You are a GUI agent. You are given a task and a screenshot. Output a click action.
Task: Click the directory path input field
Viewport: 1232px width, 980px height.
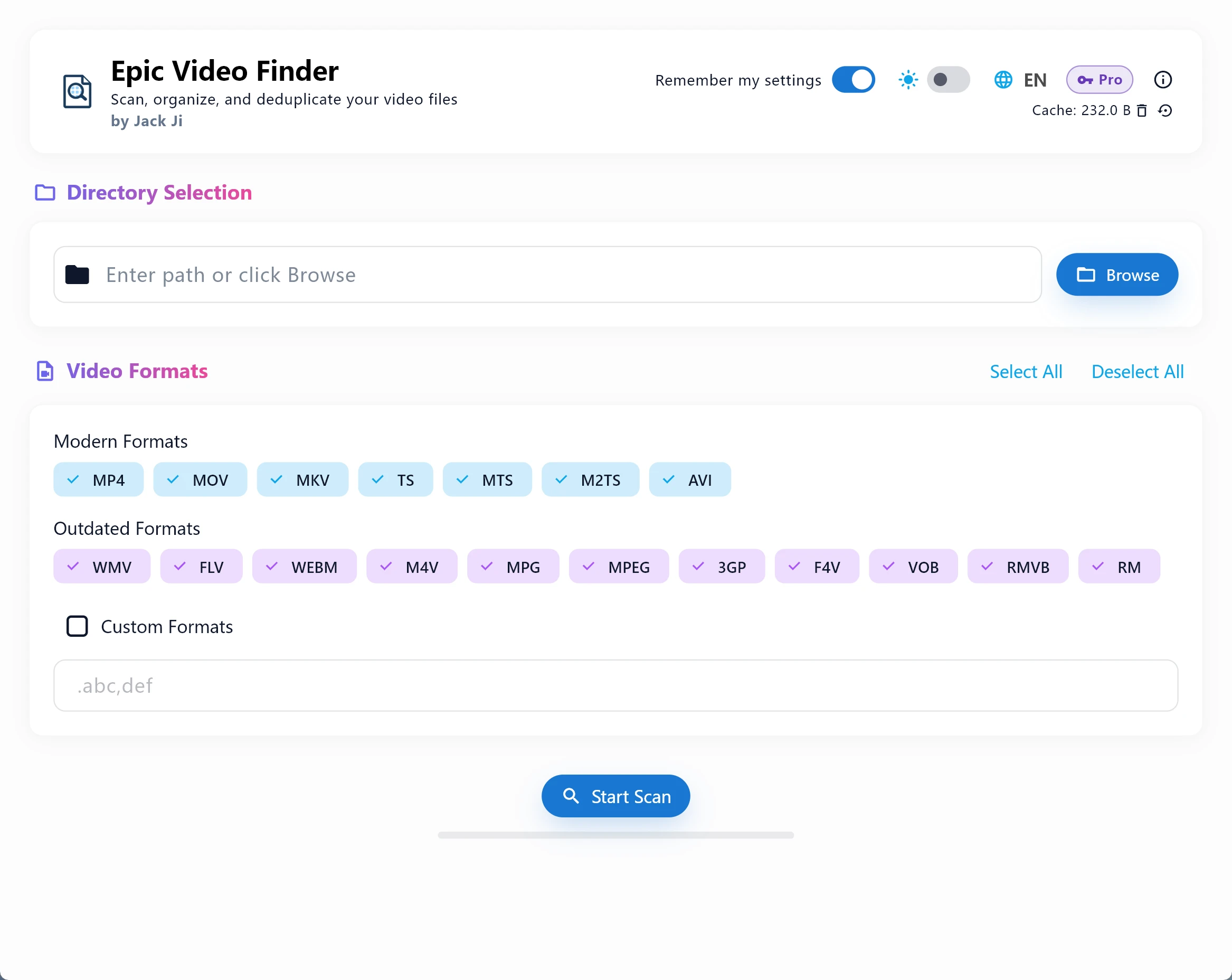pos(547,275)
